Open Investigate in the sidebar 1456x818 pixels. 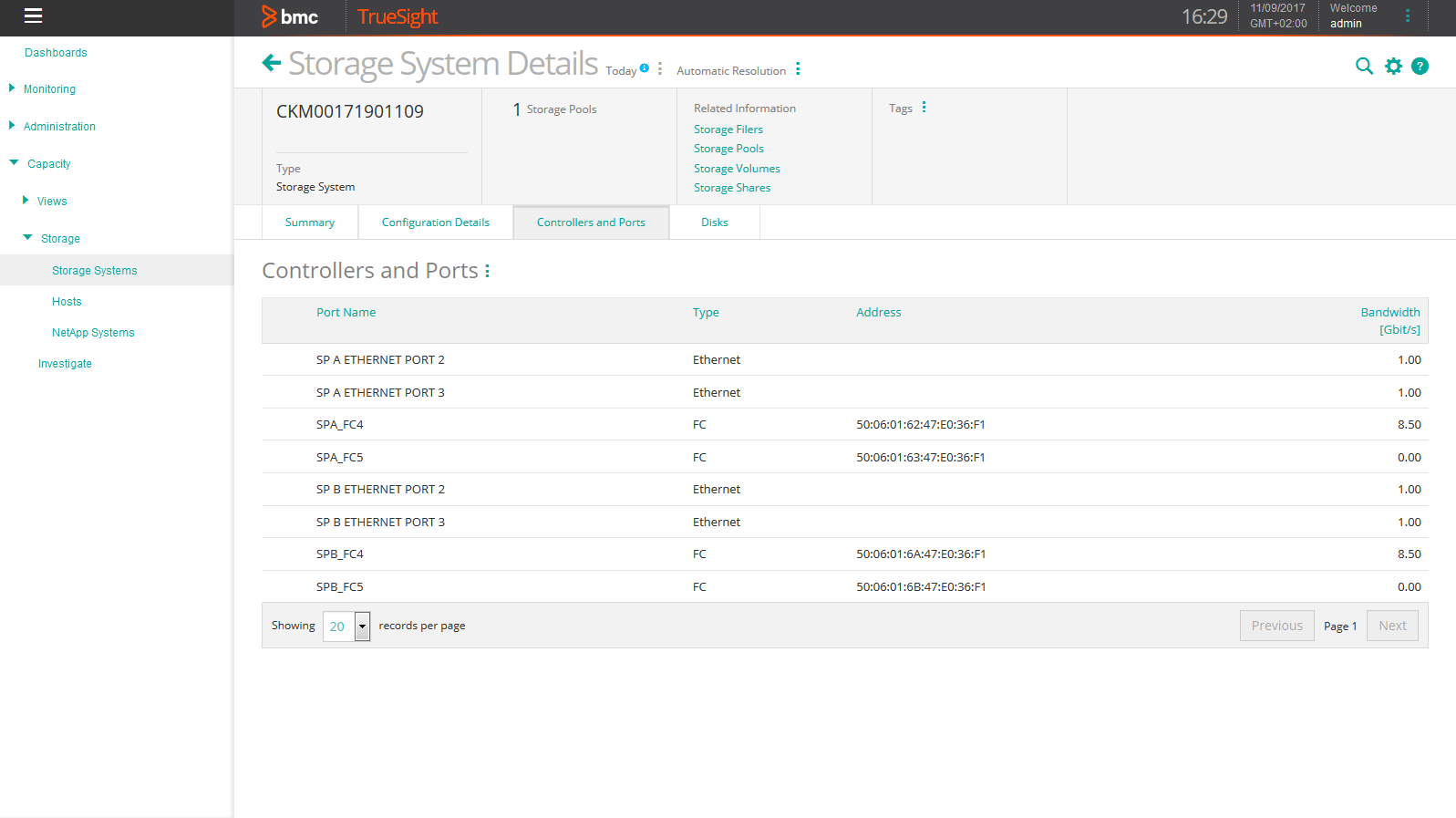point(65,364)
